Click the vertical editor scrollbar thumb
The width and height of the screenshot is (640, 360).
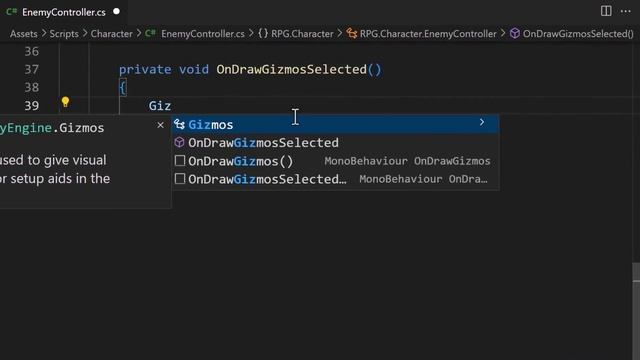636,311
